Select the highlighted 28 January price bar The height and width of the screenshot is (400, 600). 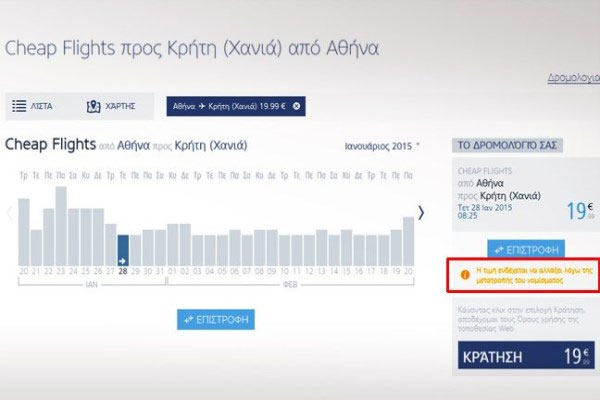point(123,249)
